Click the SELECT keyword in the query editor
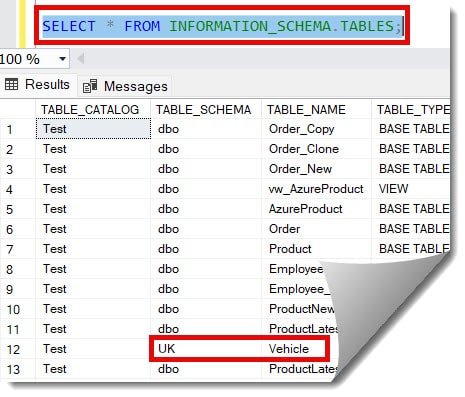Viewport: 465px width, 397px height. point(69,26)
